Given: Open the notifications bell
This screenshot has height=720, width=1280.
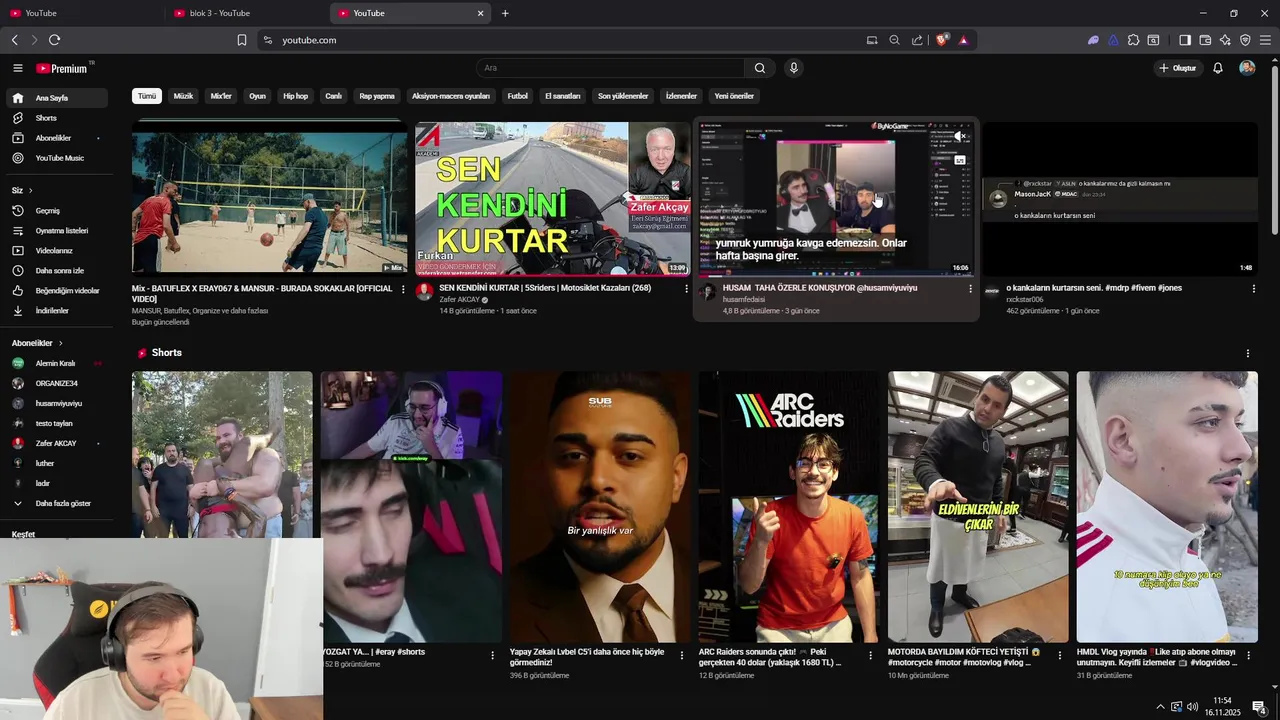Looking at the screenshot, I should coord(1218,68).
